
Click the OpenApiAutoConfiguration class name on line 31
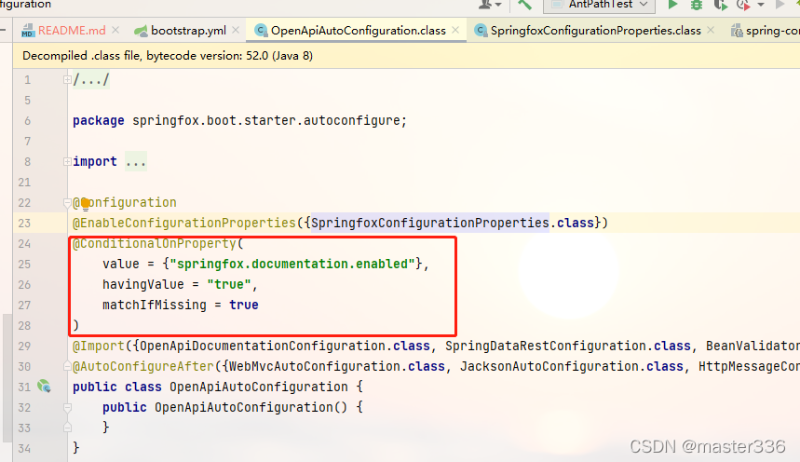[x=259, y=387]
